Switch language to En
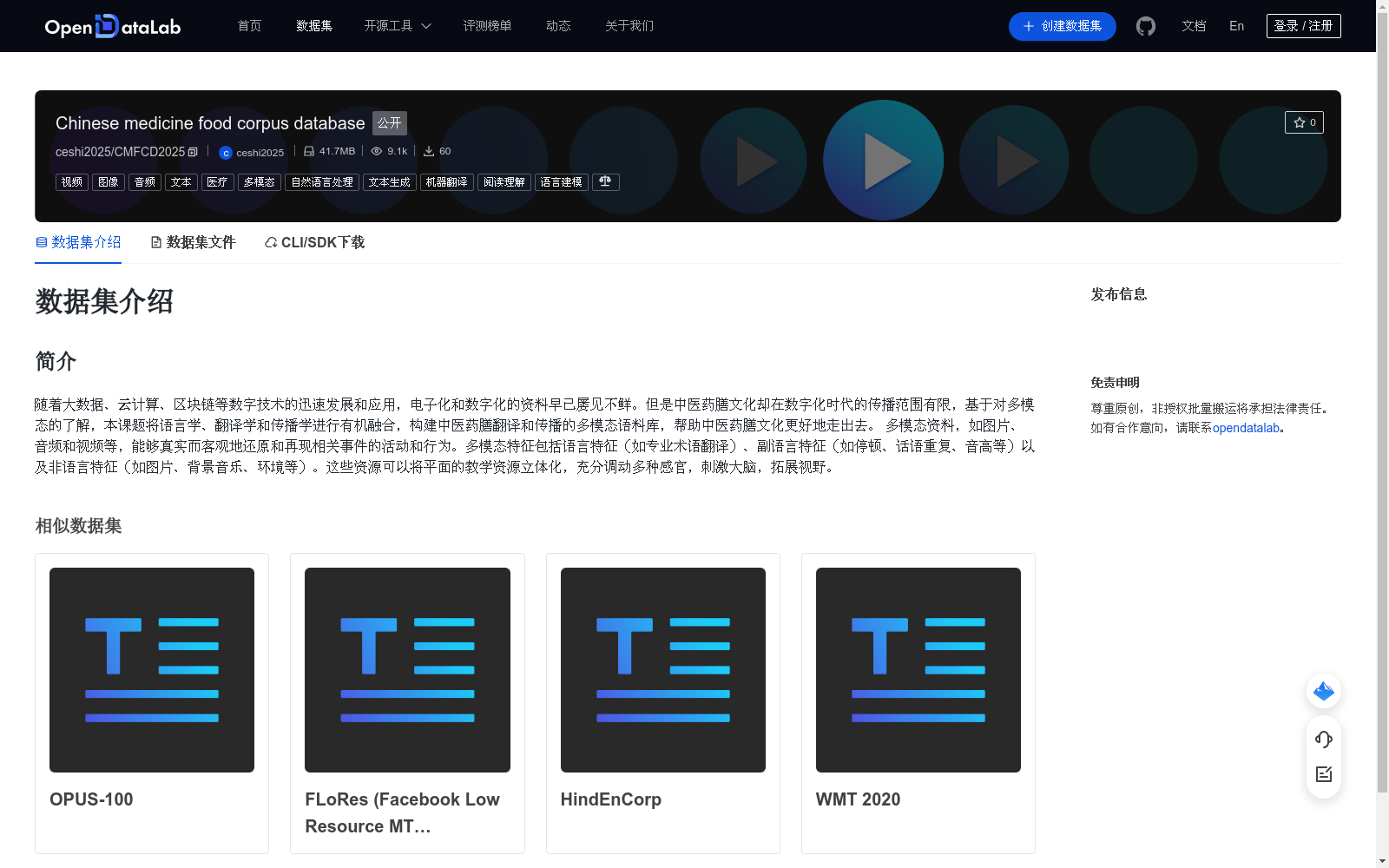1389x868 pixels. [x=1237, y=26]
